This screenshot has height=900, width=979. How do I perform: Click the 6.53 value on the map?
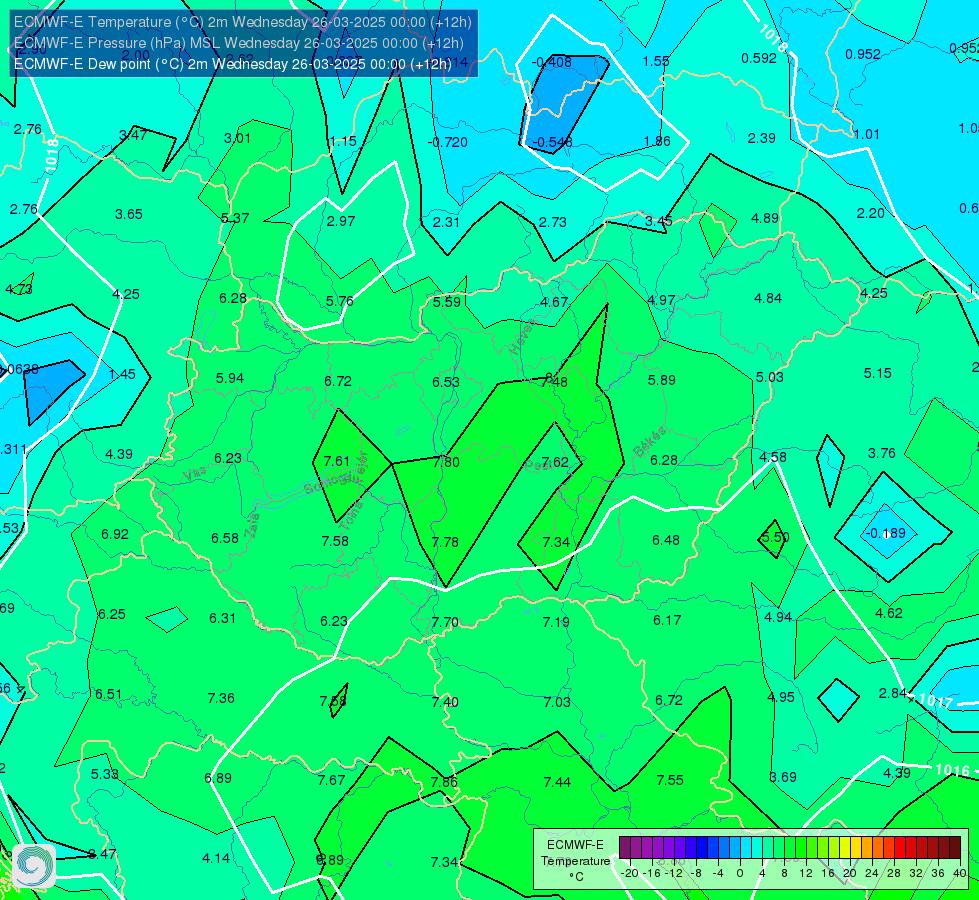(446, 382)
